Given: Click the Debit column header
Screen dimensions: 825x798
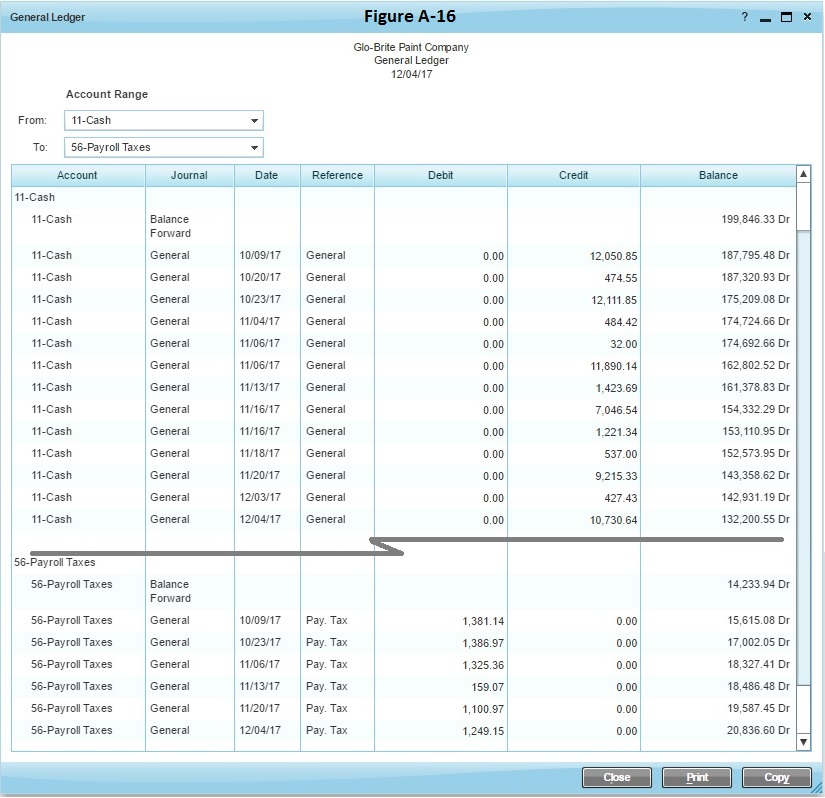Looking at the screenshot, I should 440,174.
